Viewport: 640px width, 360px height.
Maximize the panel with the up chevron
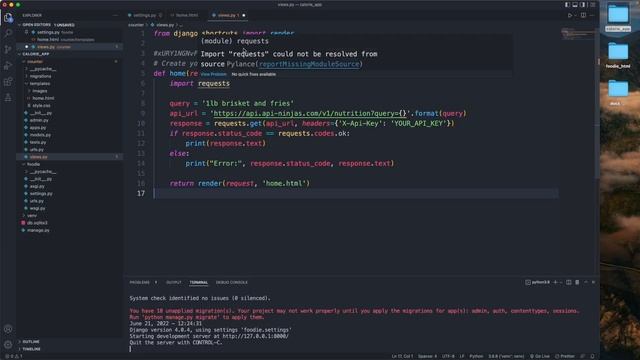586,282
